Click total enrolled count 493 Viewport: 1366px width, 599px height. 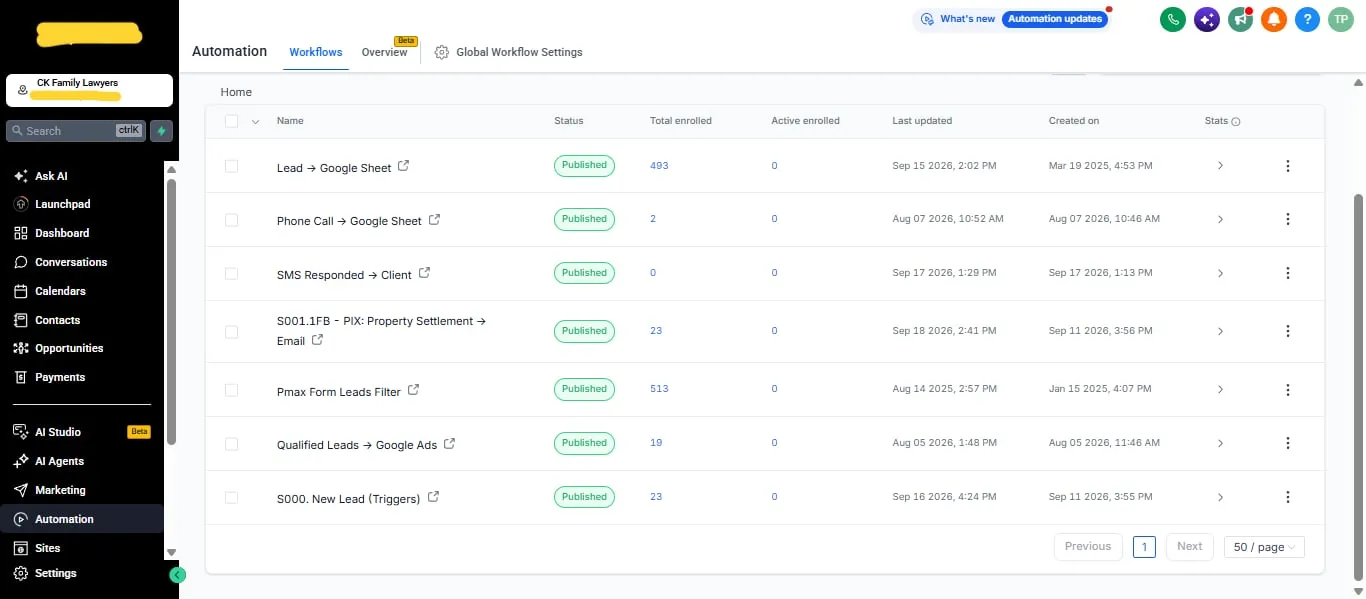[x=659, y=165]
